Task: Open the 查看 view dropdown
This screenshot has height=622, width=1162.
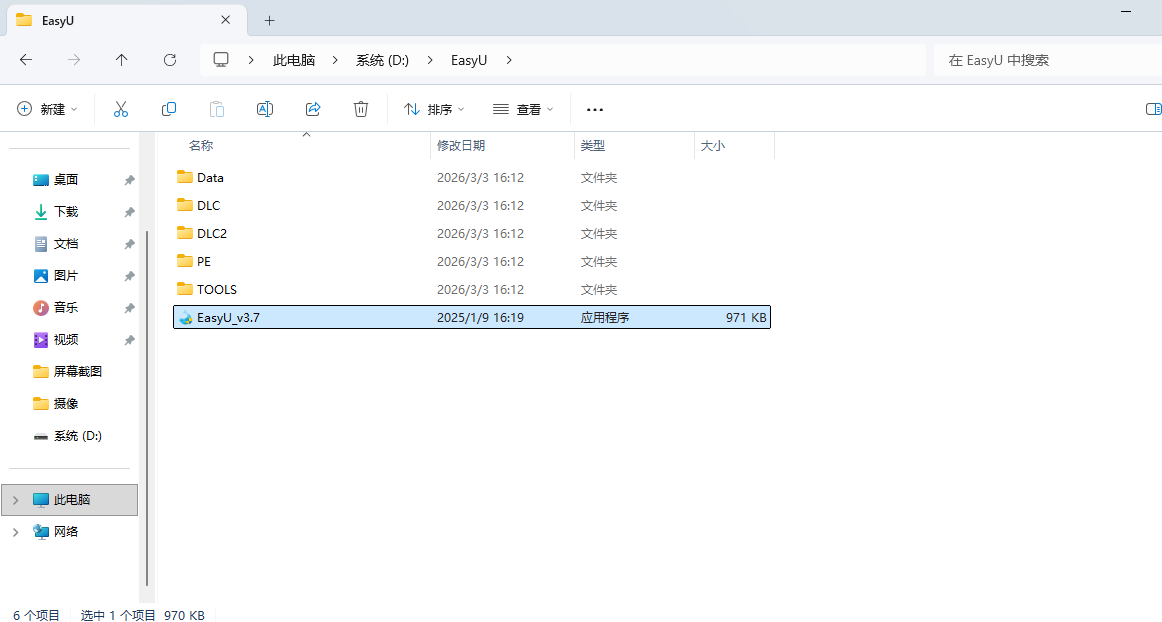Action: [x=523, y=109]
